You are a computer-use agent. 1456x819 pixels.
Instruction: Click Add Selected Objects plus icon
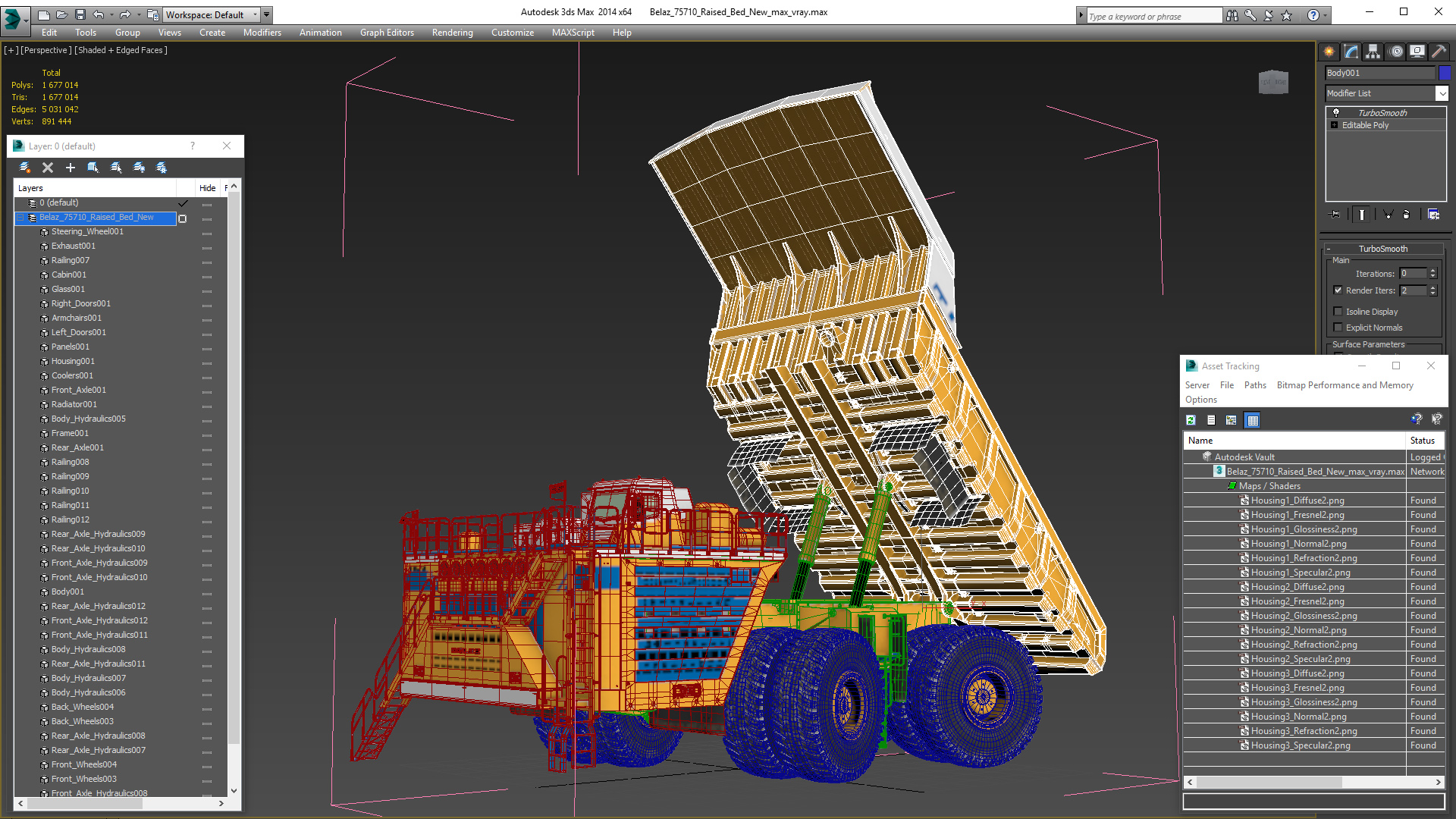click(71, 168)
